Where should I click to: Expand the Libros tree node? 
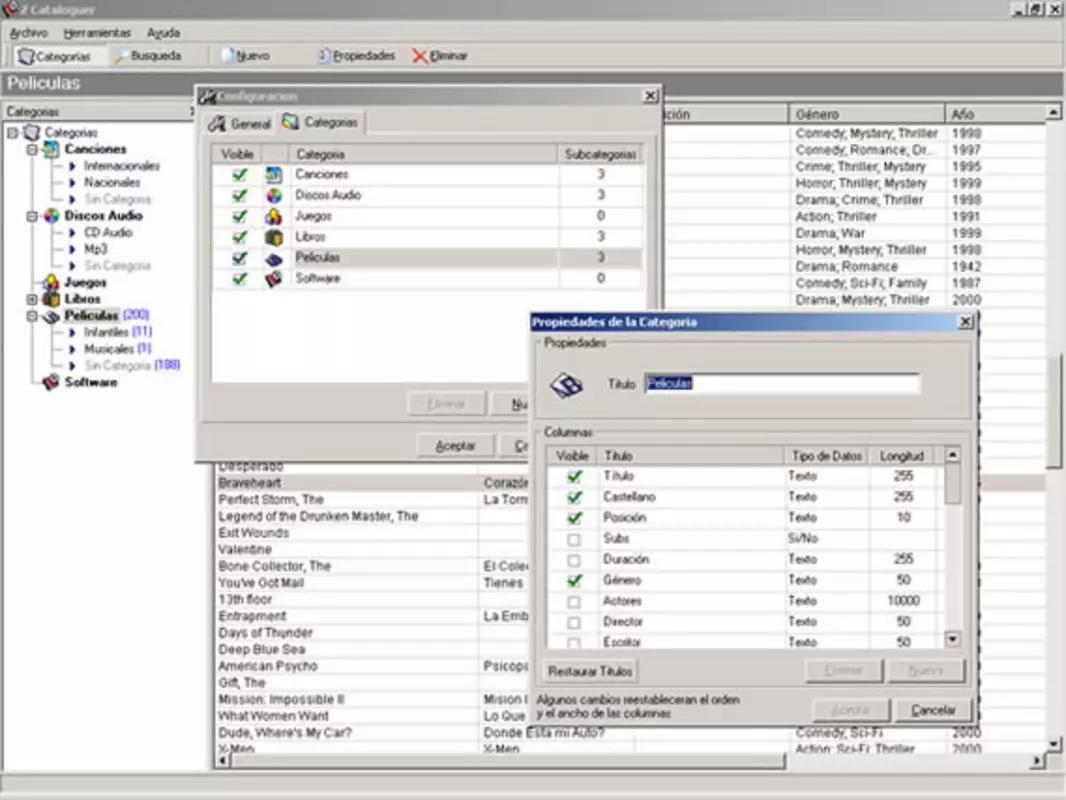click(x=32, y=299)
